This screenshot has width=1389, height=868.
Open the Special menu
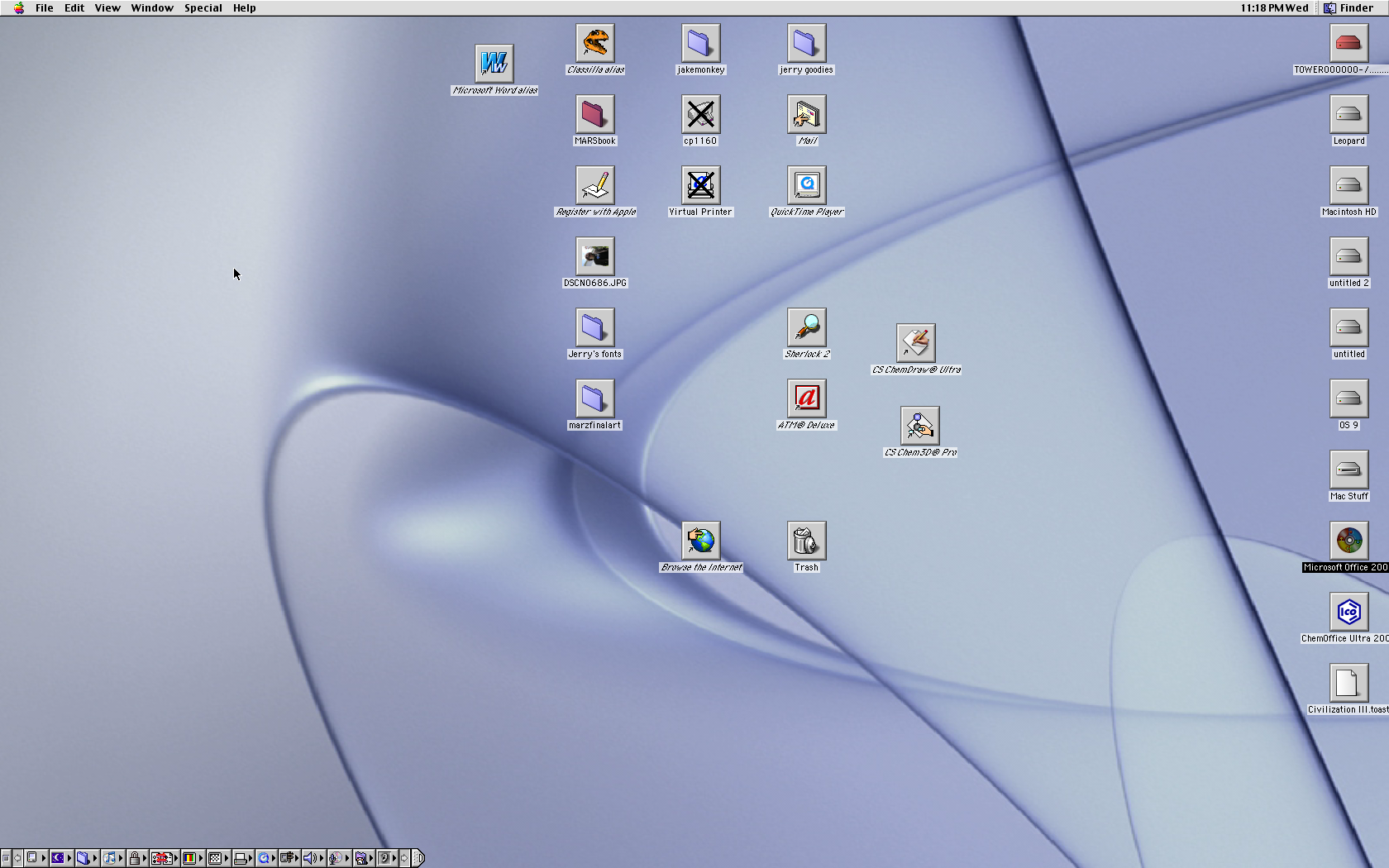[203, 7]
